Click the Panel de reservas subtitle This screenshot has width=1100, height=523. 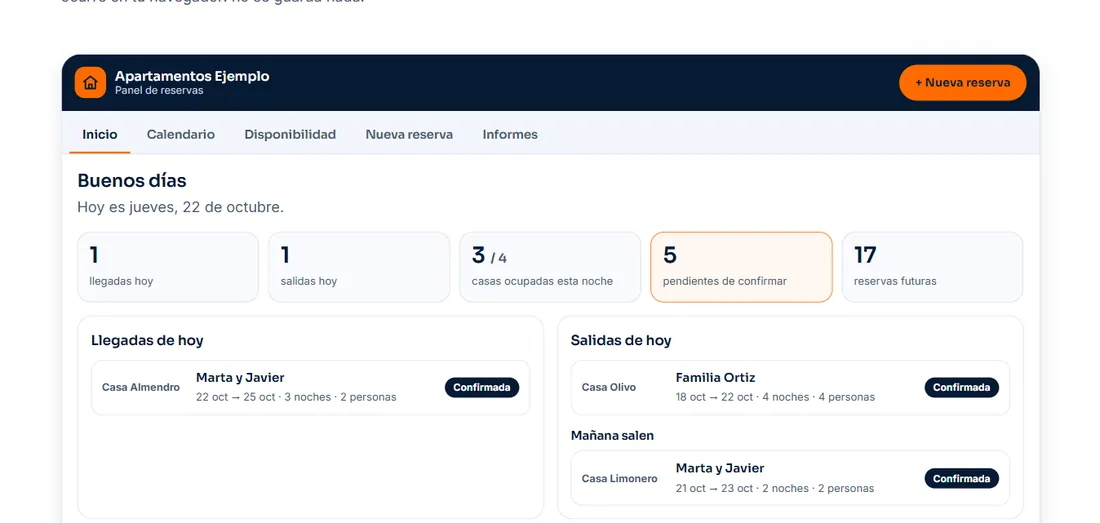(x=159, y=90)
